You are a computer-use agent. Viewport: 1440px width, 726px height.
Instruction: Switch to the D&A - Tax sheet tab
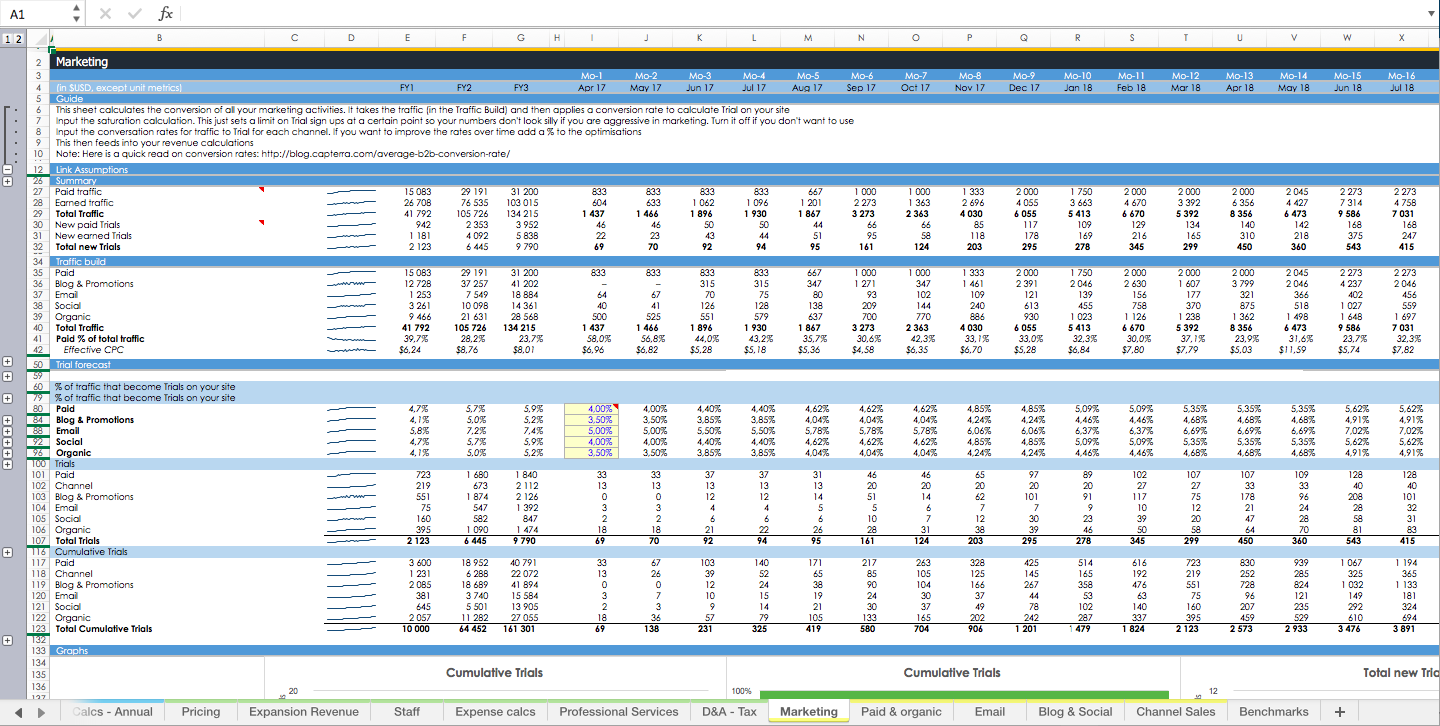pos(729,712)
